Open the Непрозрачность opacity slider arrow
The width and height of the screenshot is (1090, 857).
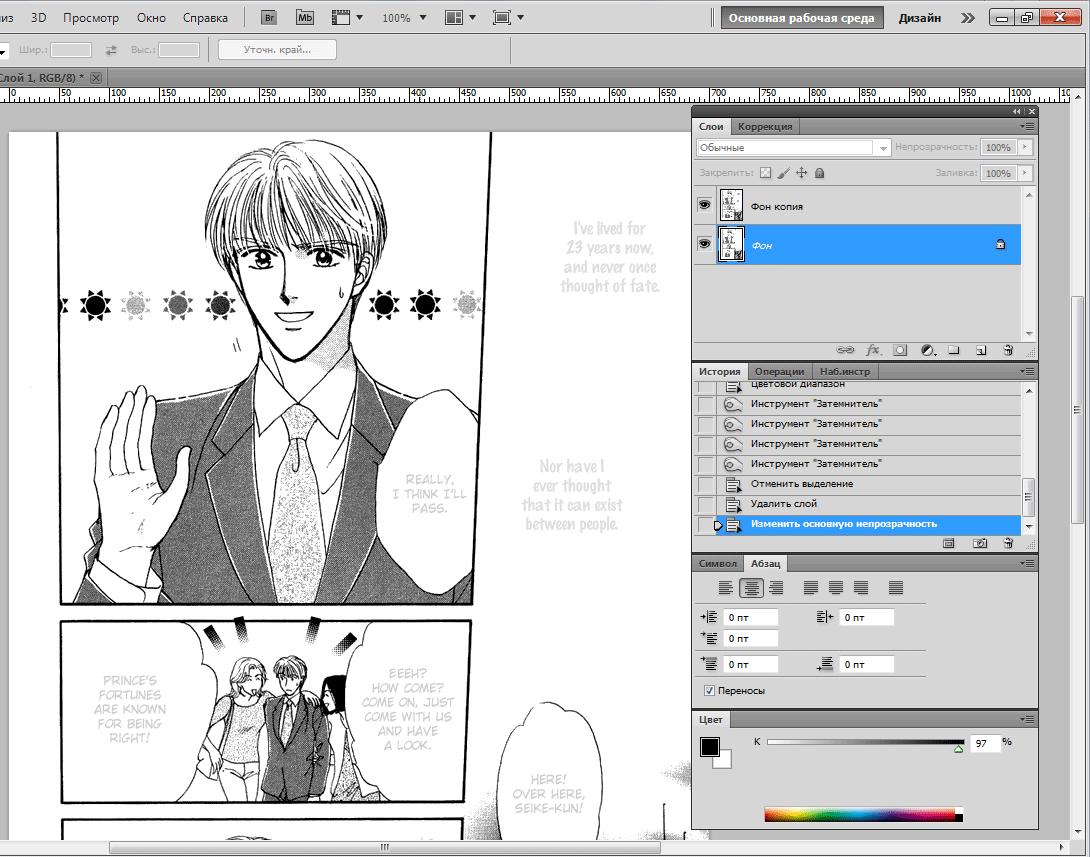click(x=1025, y=147)
